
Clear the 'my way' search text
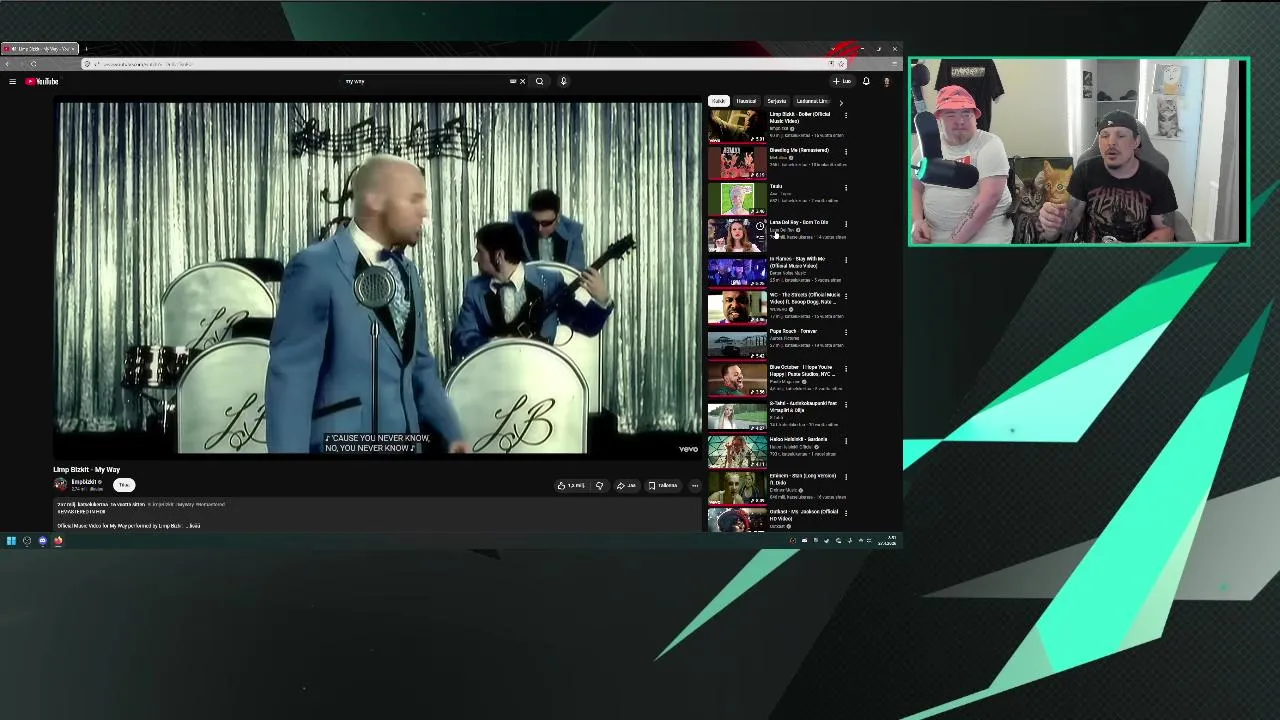(x=522, y=81)
